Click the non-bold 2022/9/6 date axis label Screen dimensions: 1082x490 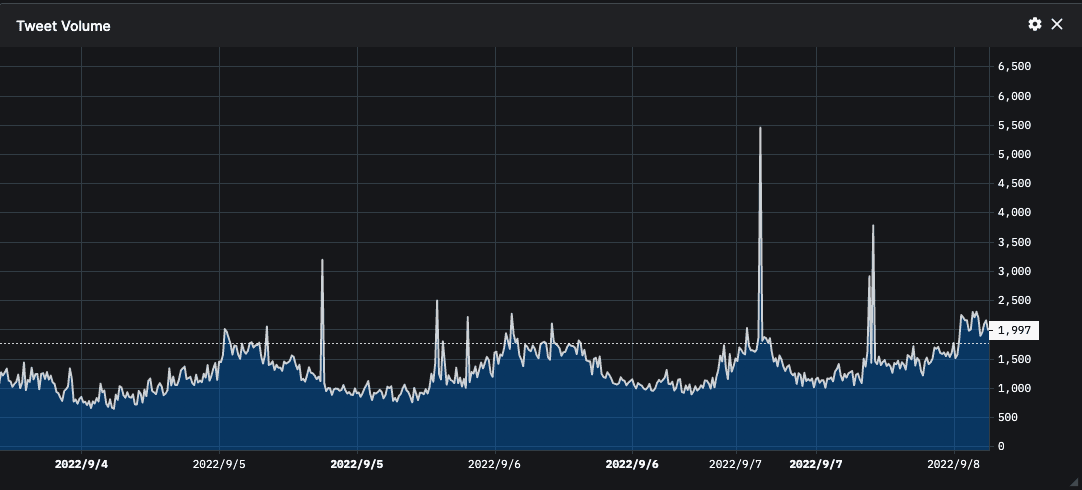[x=495, y=464]
